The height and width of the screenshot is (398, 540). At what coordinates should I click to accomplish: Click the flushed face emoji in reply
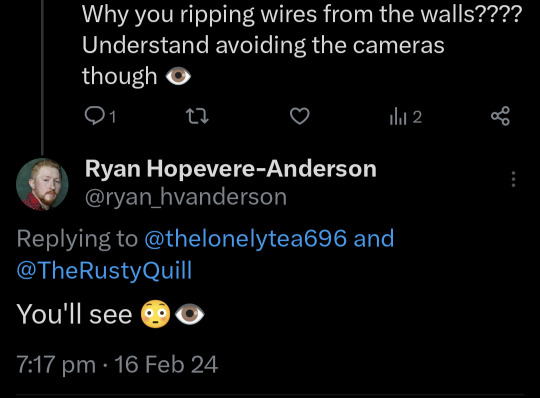[x=155, y=314]
